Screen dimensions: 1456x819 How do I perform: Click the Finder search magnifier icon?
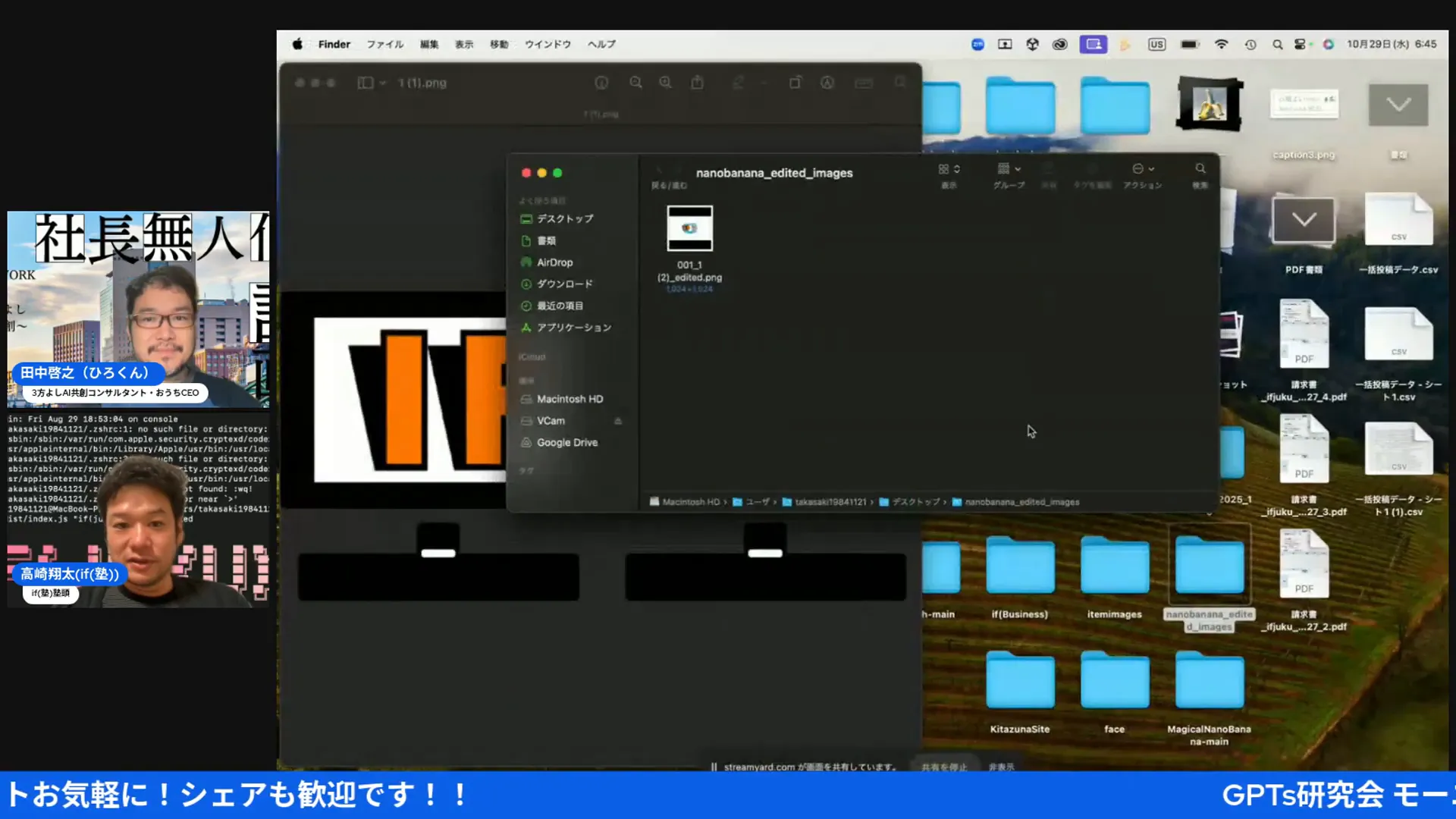(1200, 168)
